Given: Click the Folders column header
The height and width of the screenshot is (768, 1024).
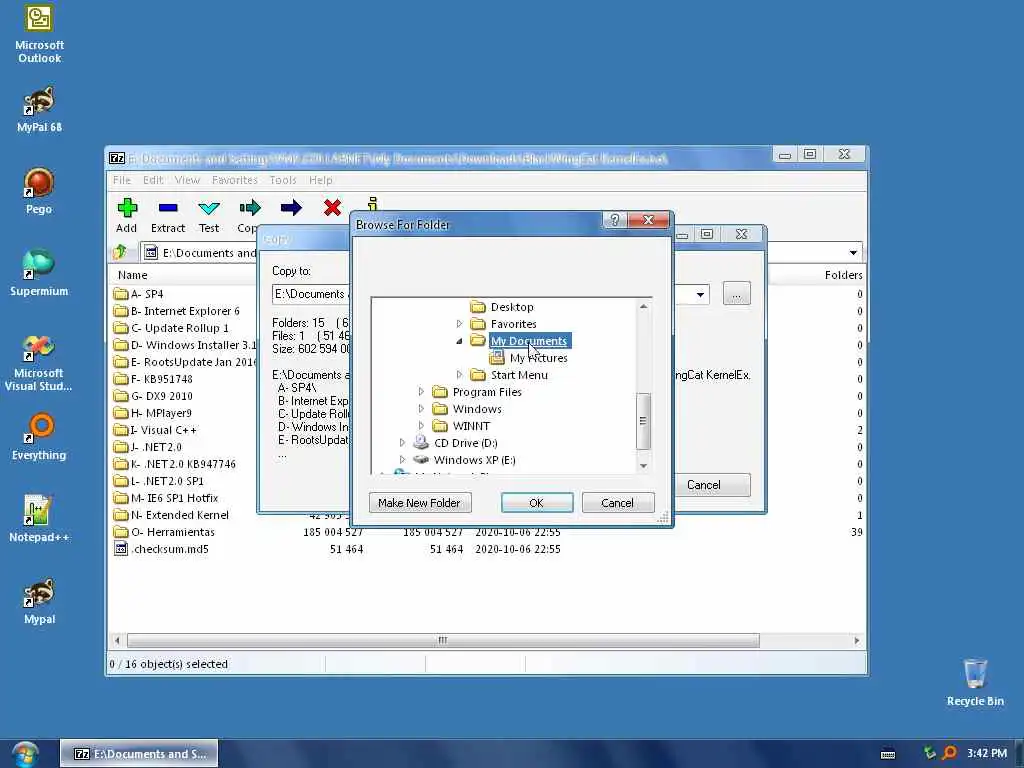Looking at the screenshot, I should [842, 275].
